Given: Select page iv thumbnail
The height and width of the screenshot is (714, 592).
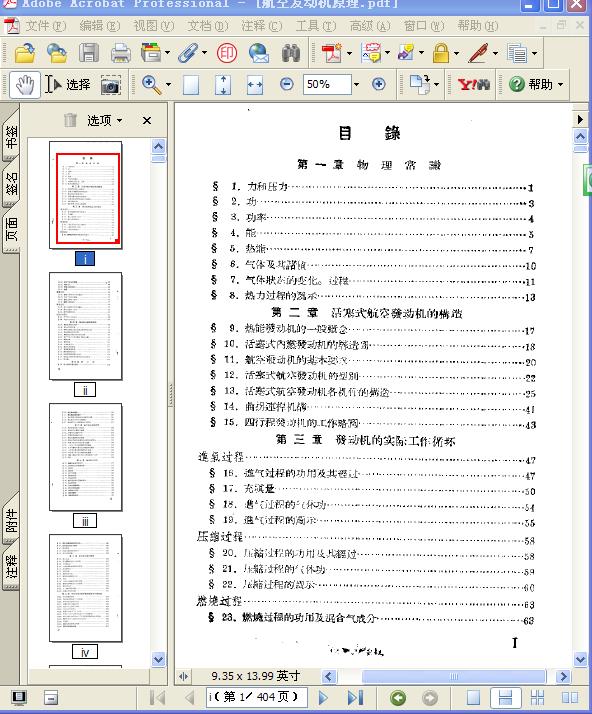Looking at the screenshot, I should [86, 588].
